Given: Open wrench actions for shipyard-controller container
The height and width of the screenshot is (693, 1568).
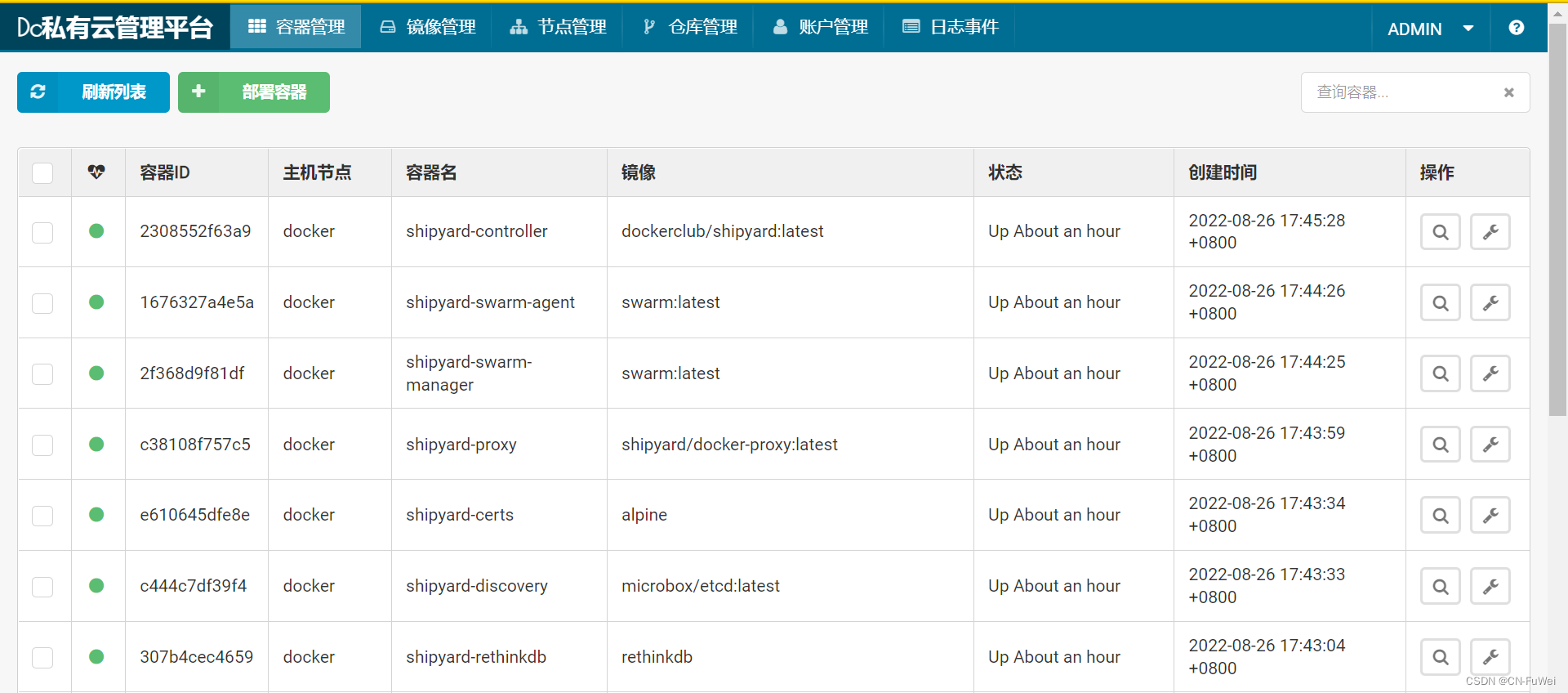Looking at the screenshot, I should coord(1490,232).
